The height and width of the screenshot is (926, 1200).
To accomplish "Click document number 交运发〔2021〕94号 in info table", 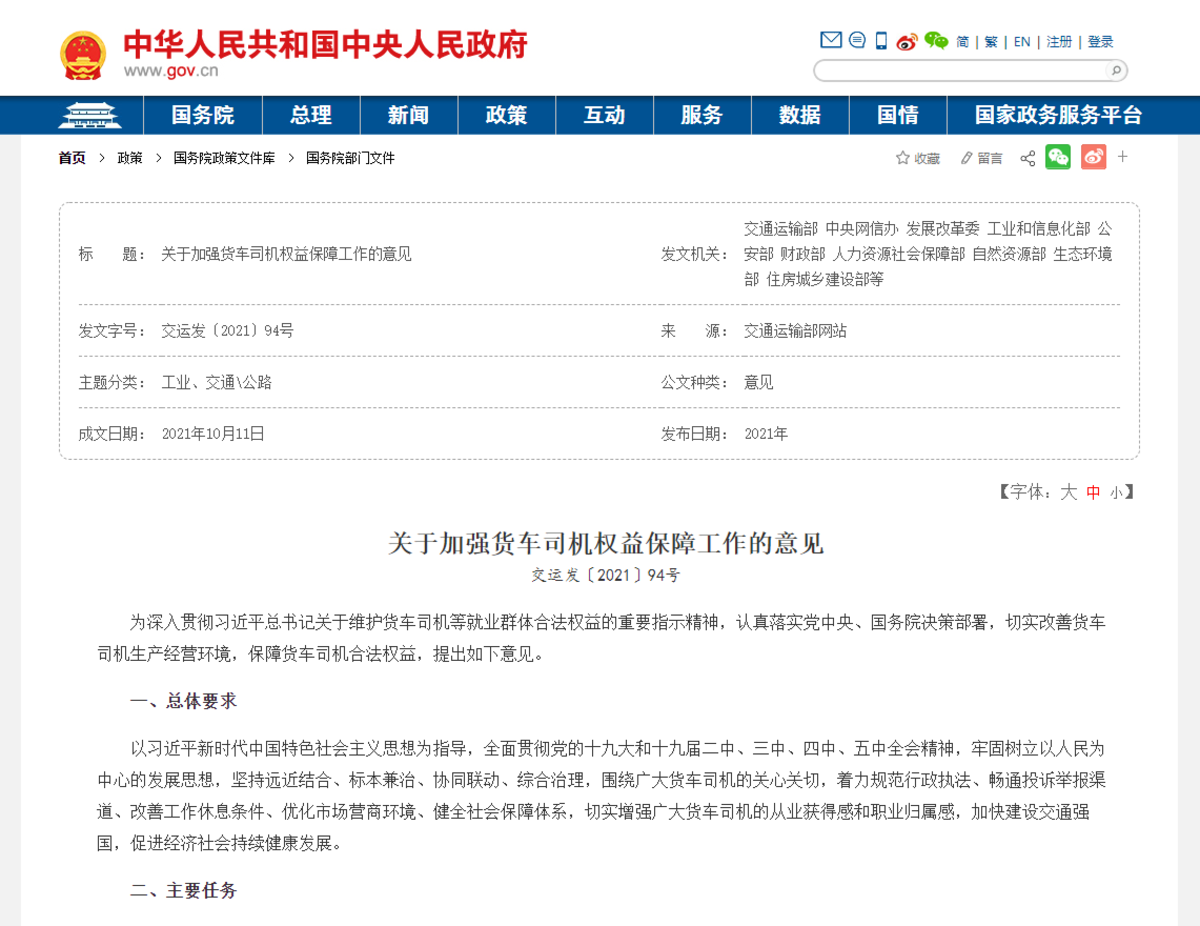I will 227,331.
